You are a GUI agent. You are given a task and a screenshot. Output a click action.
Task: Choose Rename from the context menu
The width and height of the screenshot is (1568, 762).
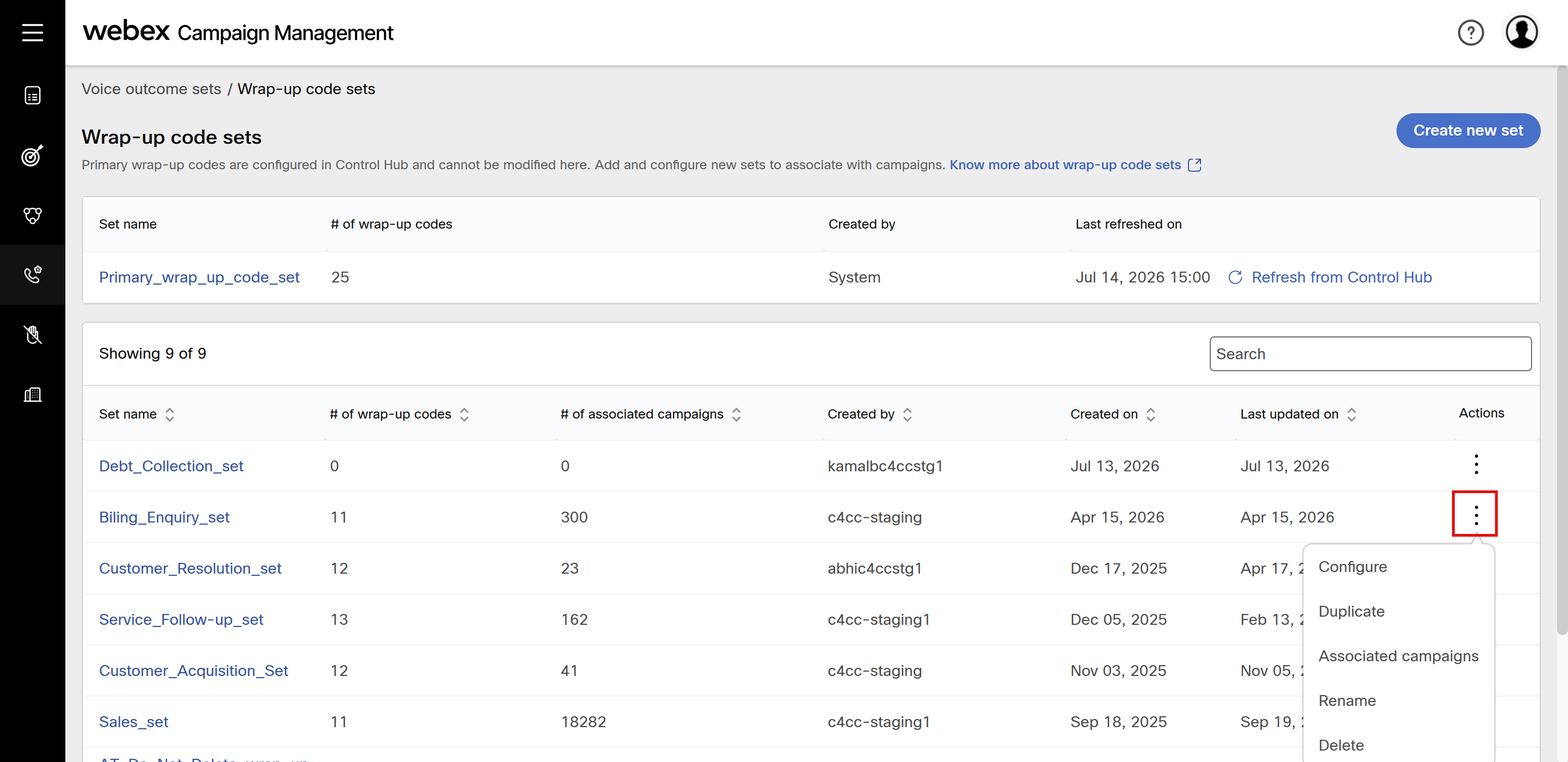pyautogui.click(x=1346, y=700)
